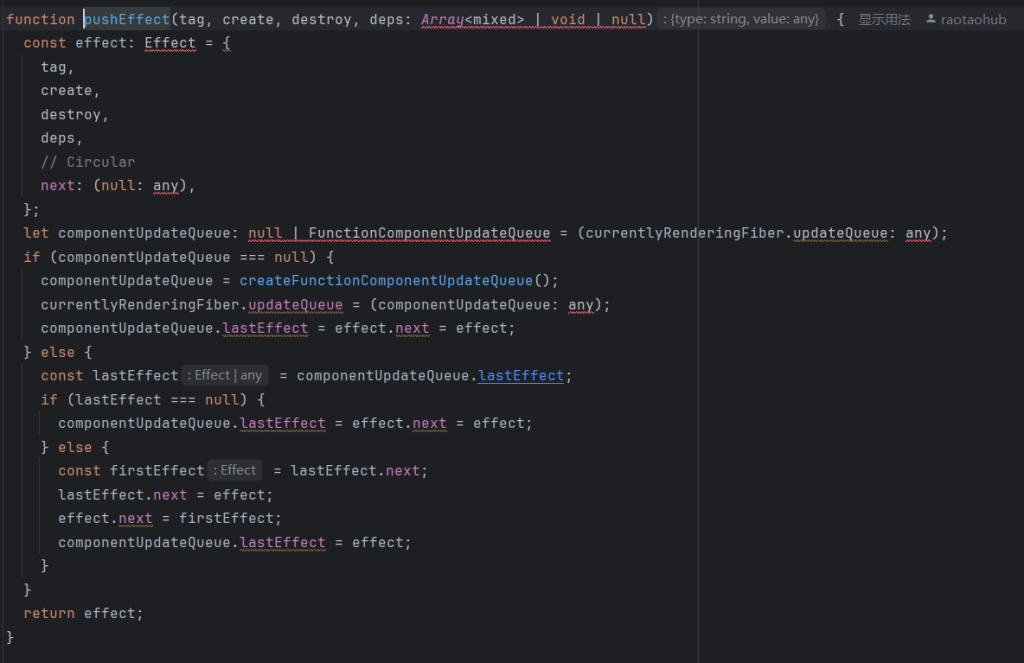Screen dimensions: 1024x663
Task: Click the 'if (lastEffect === null)' condition
Action: pyautogui.click(x=152, y=399)
